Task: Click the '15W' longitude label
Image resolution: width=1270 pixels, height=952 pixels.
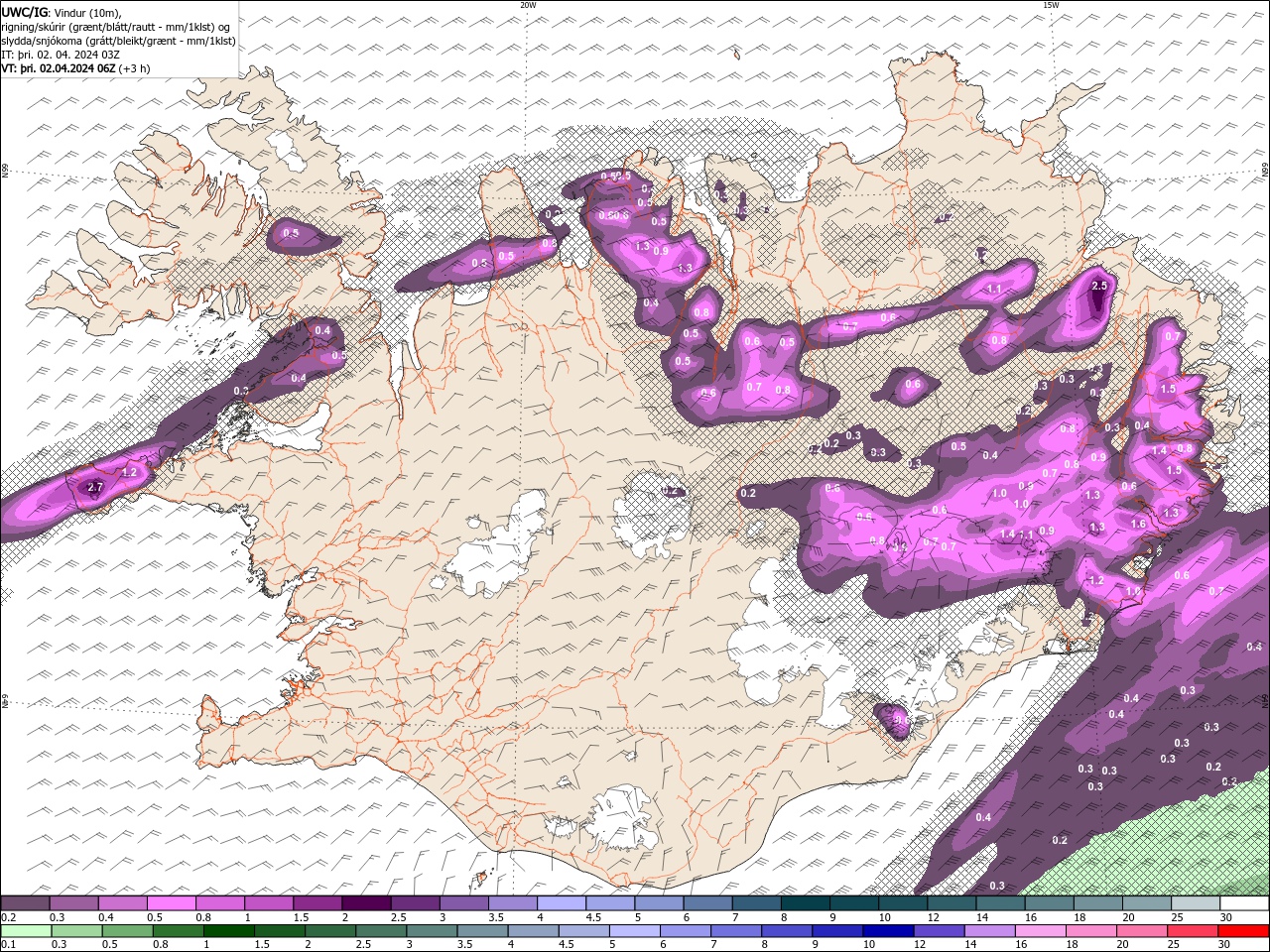Action: (x=1051, y=5)
